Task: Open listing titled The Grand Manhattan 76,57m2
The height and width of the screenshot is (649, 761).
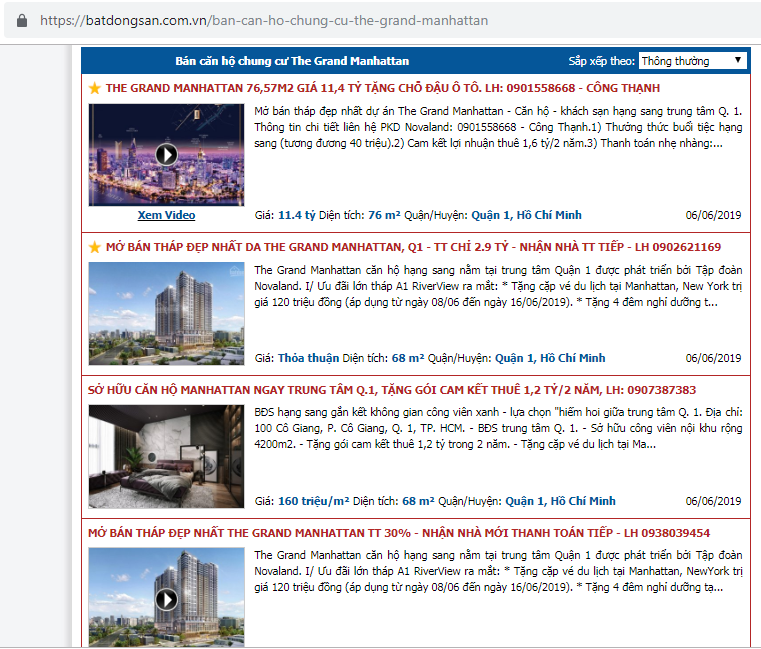Action: click(x=382, y=88)
